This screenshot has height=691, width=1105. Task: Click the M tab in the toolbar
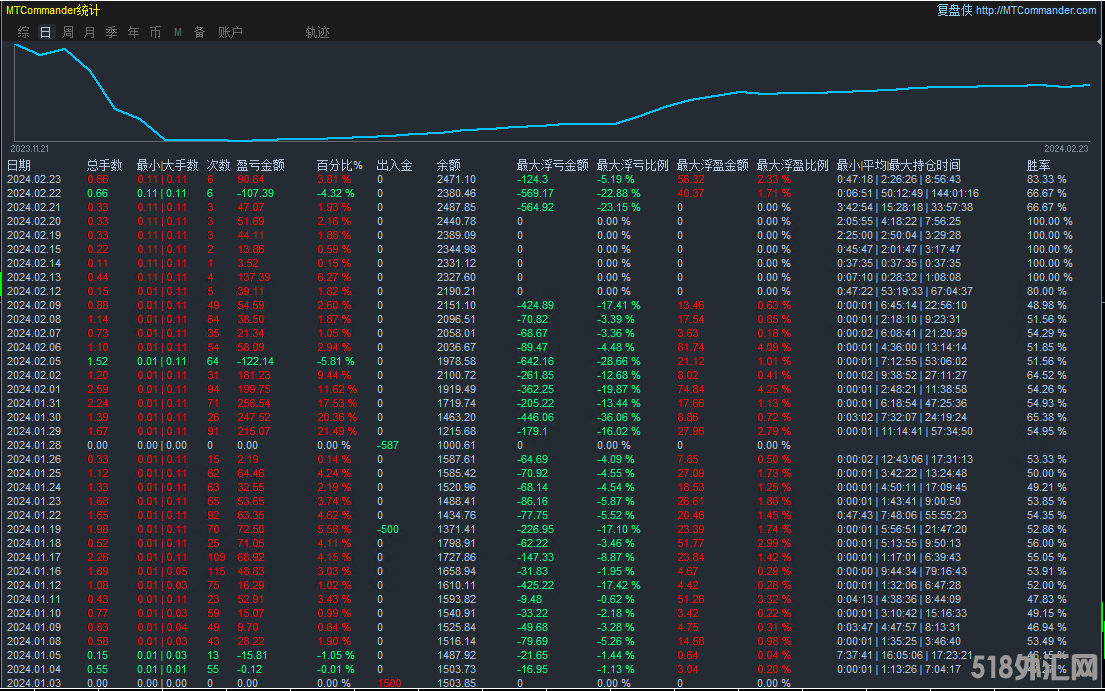coord(177,32)
